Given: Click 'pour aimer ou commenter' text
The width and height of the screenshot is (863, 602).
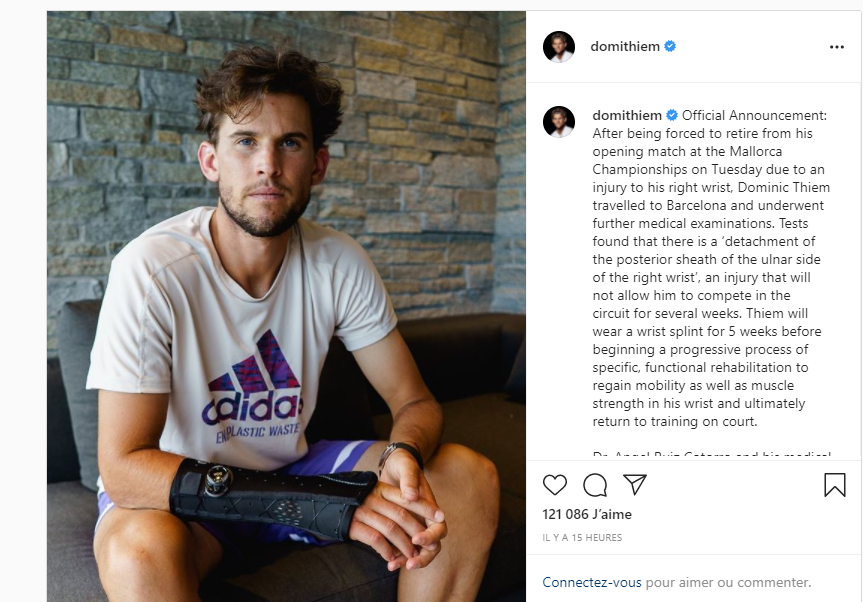Looking at the screenshot, I should (728, 582).
